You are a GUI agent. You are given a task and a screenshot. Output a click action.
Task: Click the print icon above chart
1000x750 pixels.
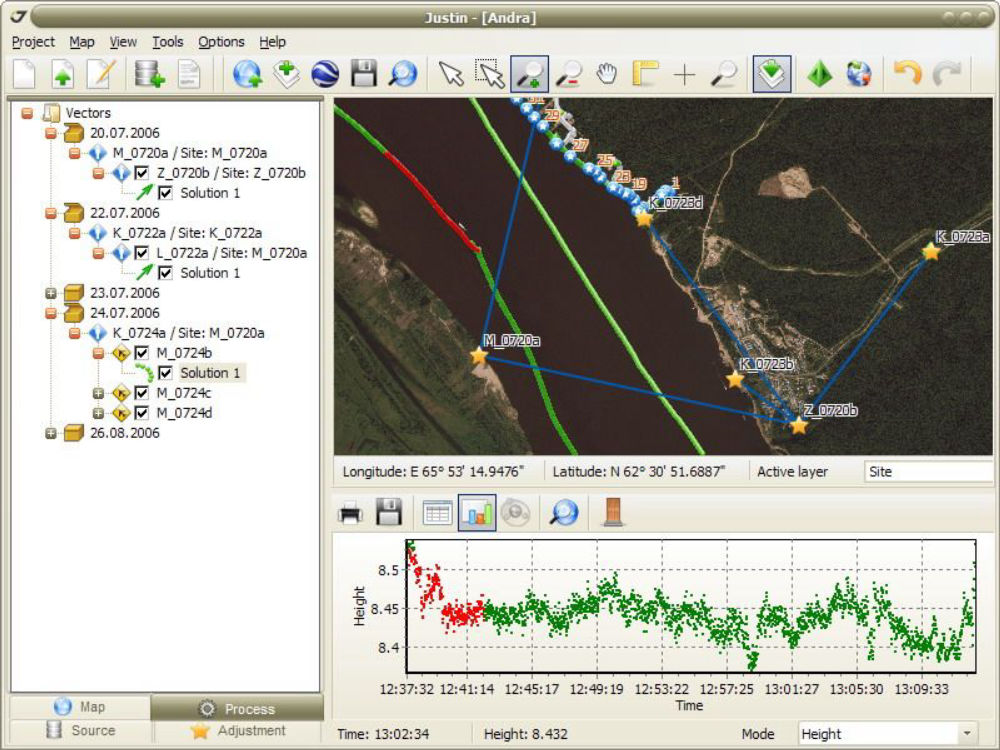coord(350,513)
